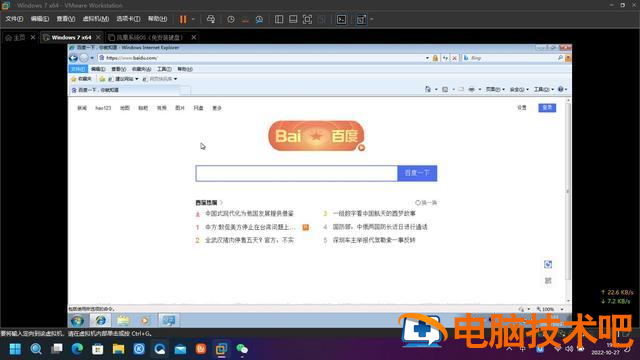
Task: Click the Windows 7 Start orb
Action: (x=78, y=321)
